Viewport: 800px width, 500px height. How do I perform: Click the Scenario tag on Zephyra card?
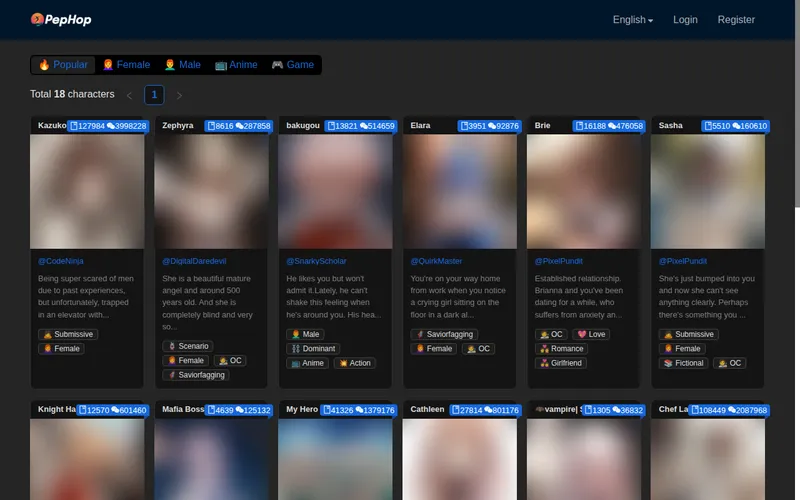(188, 346)
